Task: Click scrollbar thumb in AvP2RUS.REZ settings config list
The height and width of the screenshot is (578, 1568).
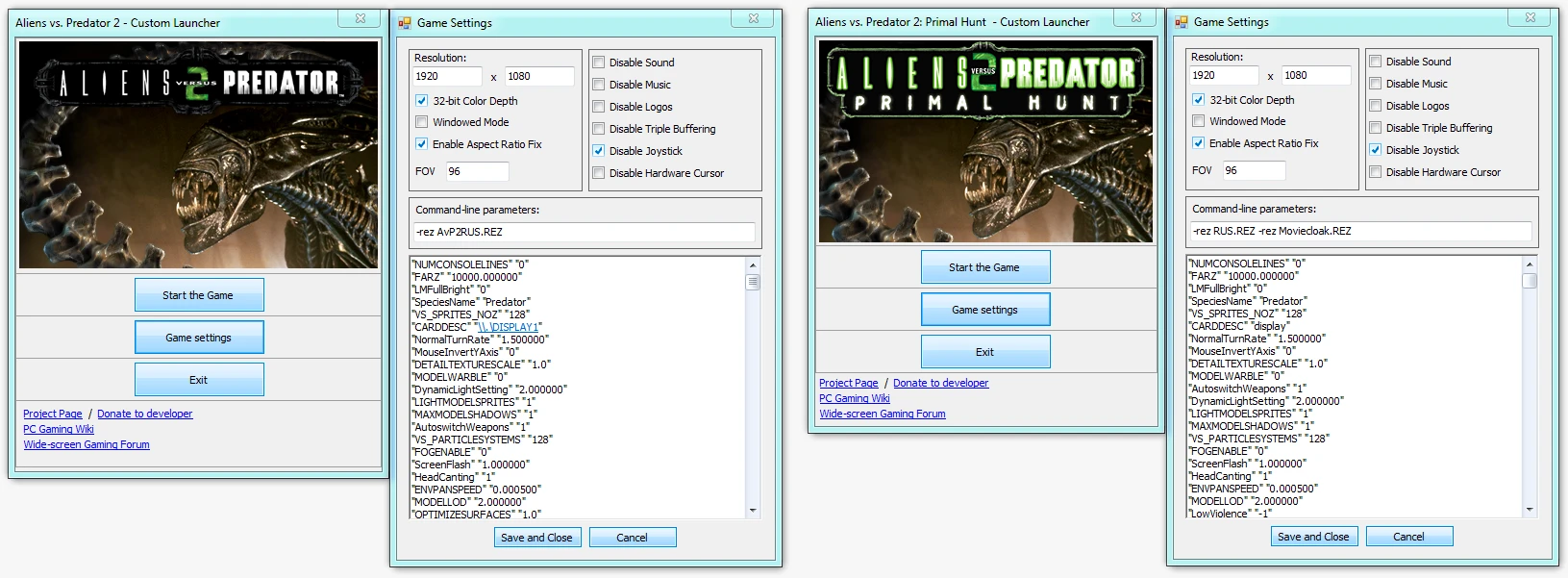Action: 753,282
